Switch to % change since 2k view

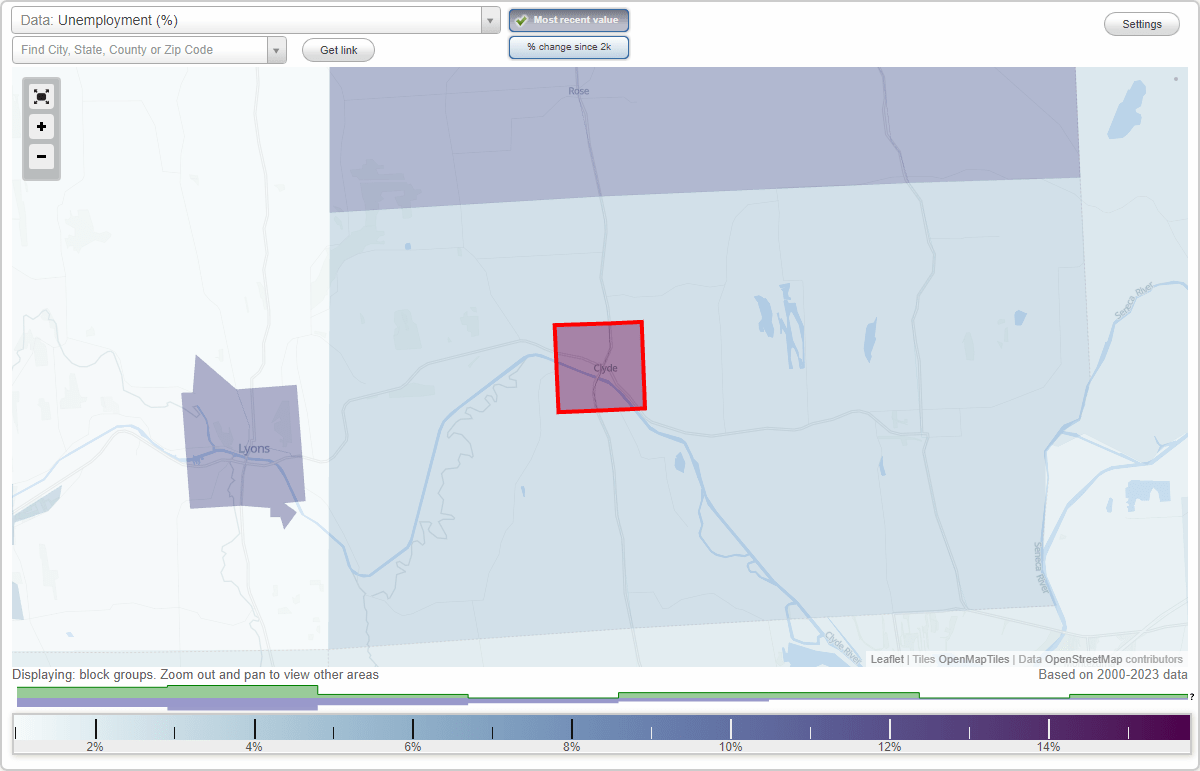click(569, 46)
